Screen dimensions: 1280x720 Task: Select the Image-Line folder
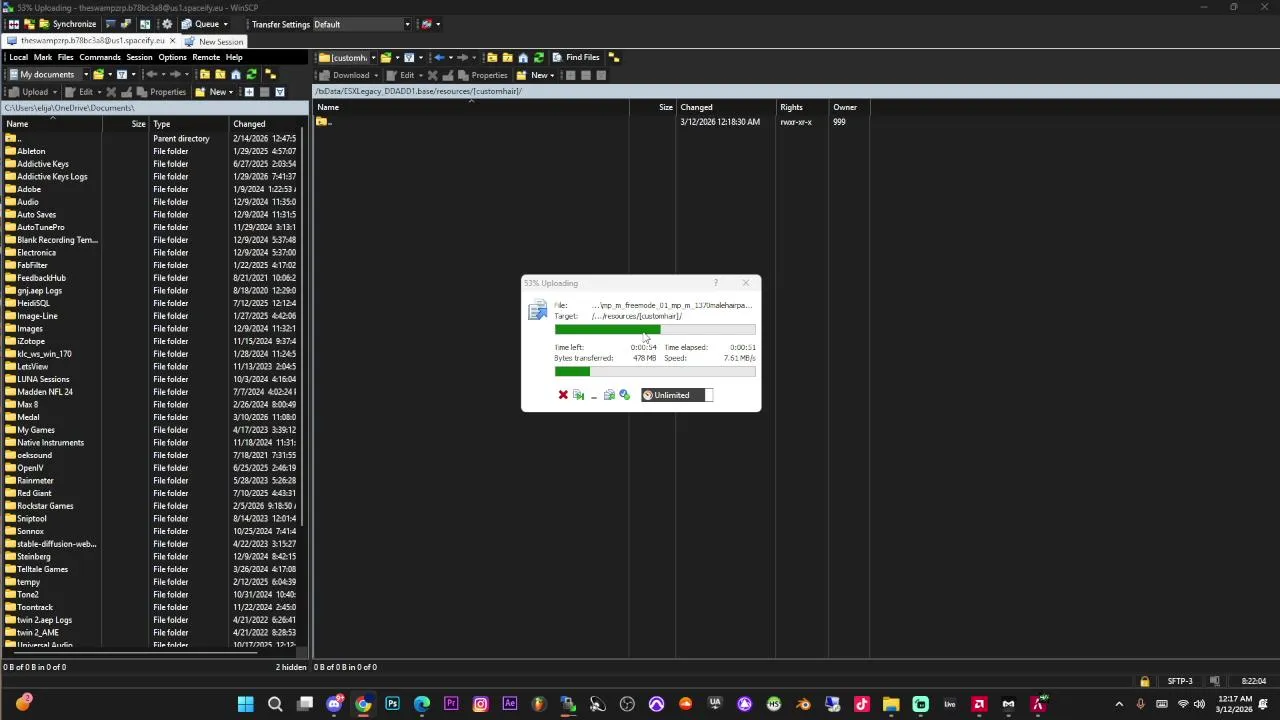pyautogui.click(x=37, y=316)
